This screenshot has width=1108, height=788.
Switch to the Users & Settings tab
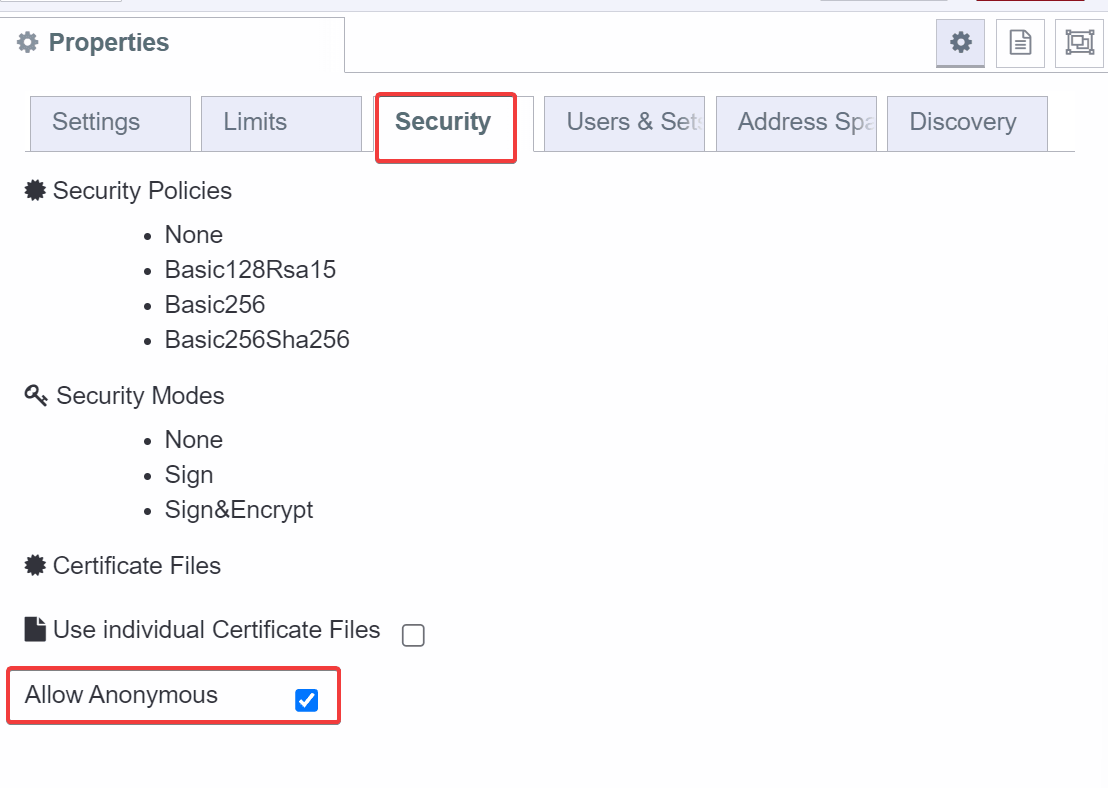pyautogui.click(x=623, y=122)
